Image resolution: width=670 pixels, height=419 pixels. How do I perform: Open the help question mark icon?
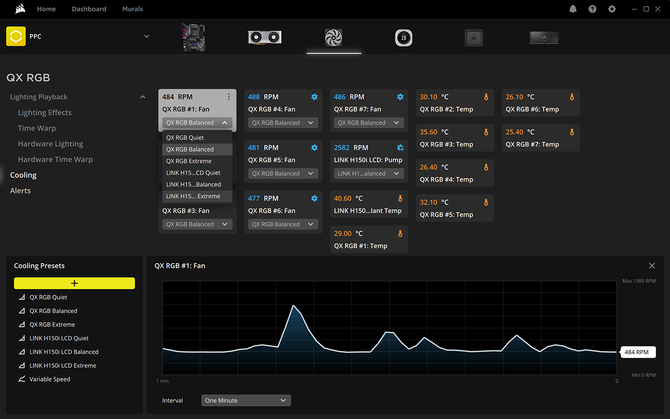click(x=592, y=9)
